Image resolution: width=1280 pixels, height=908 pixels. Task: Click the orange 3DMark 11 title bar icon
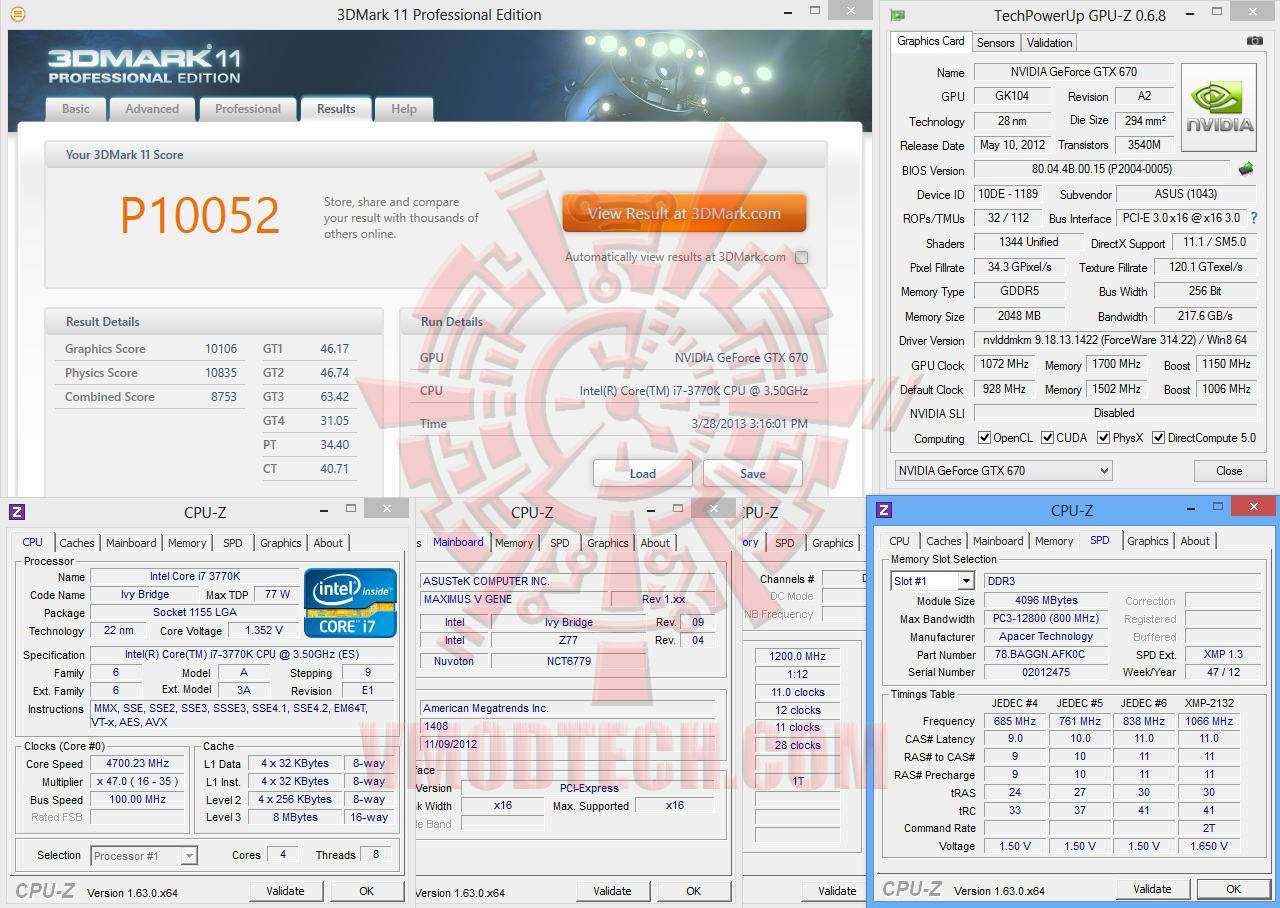(17, 15)
